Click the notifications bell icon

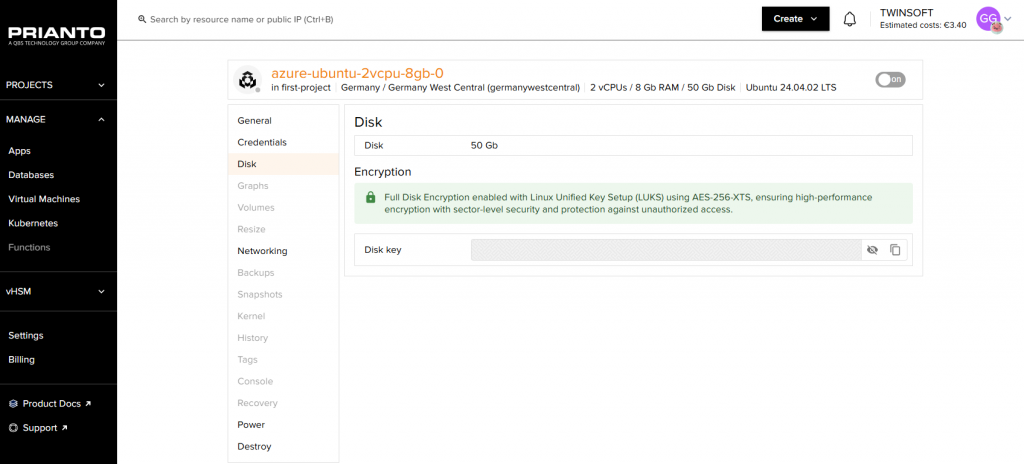(850, 19)
